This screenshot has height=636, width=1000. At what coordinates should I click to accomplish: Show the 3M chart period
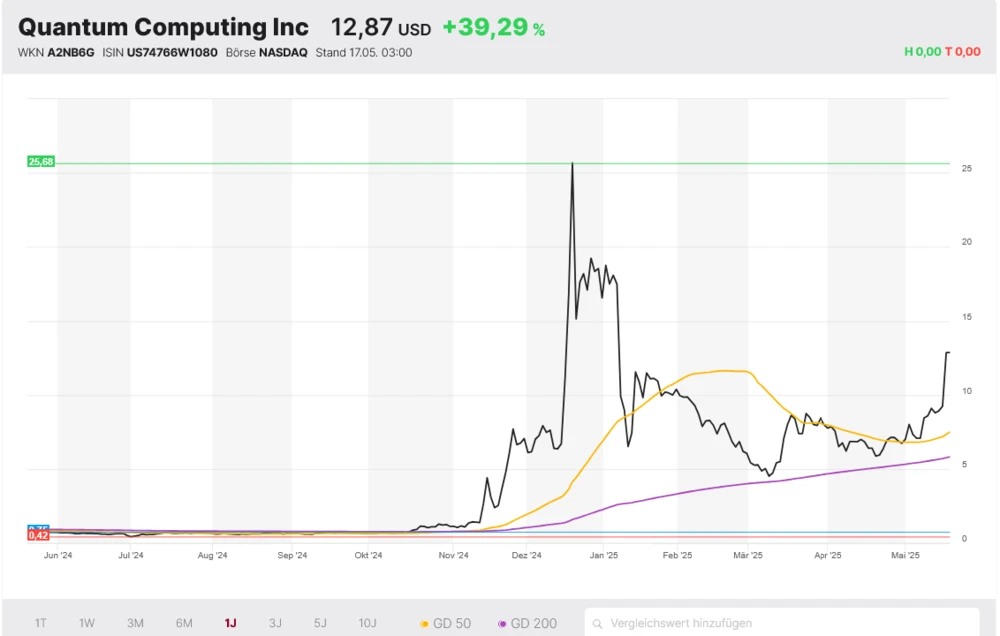tap(135, 623)
